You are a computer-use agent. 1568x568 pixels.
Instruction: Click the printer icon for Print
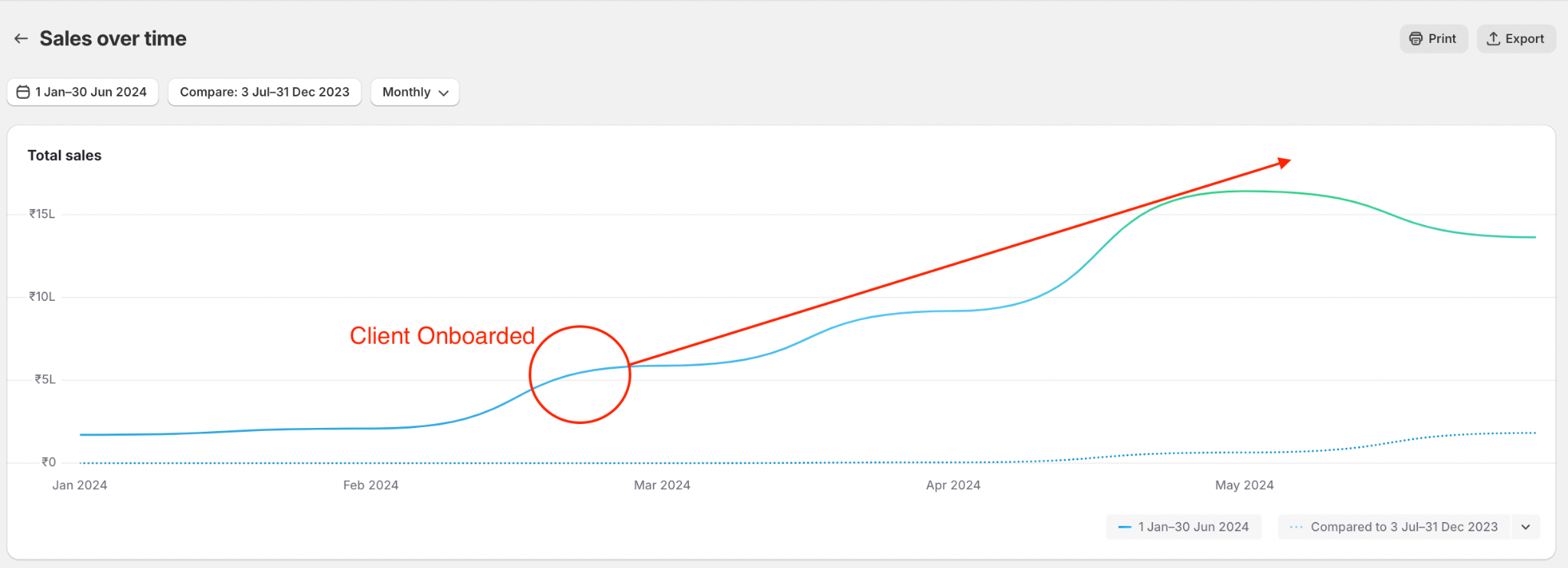1416,39
